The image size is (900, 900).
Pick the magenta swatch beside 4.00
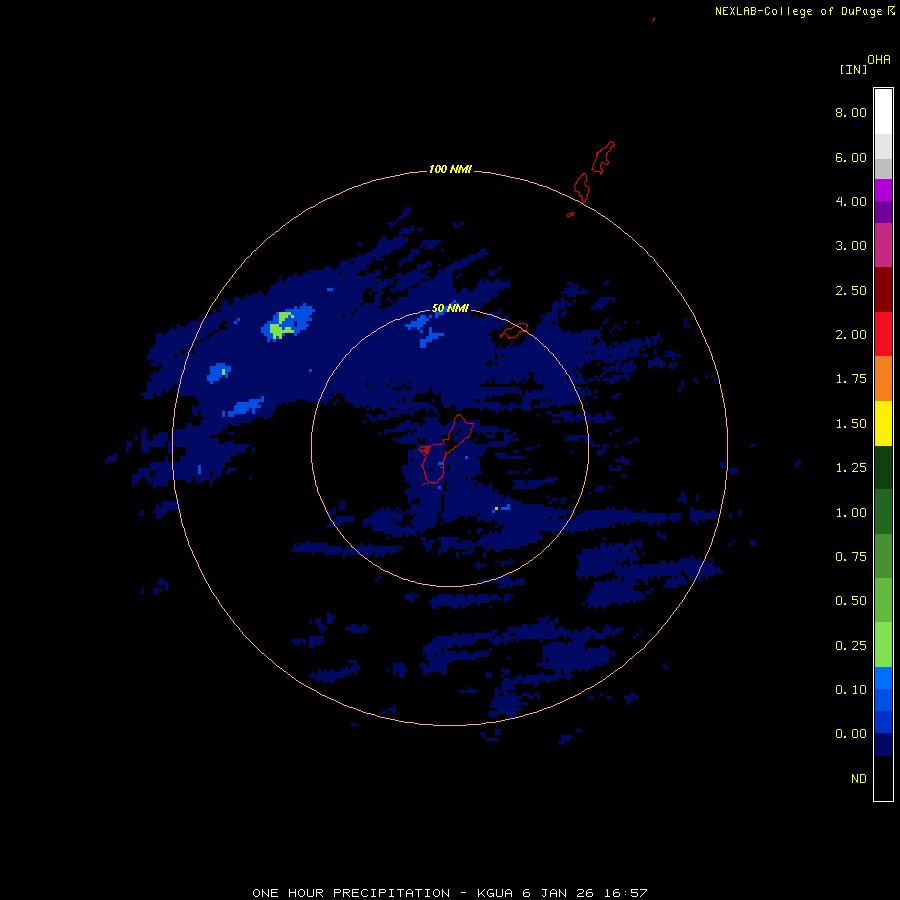[x=883, y=191]
